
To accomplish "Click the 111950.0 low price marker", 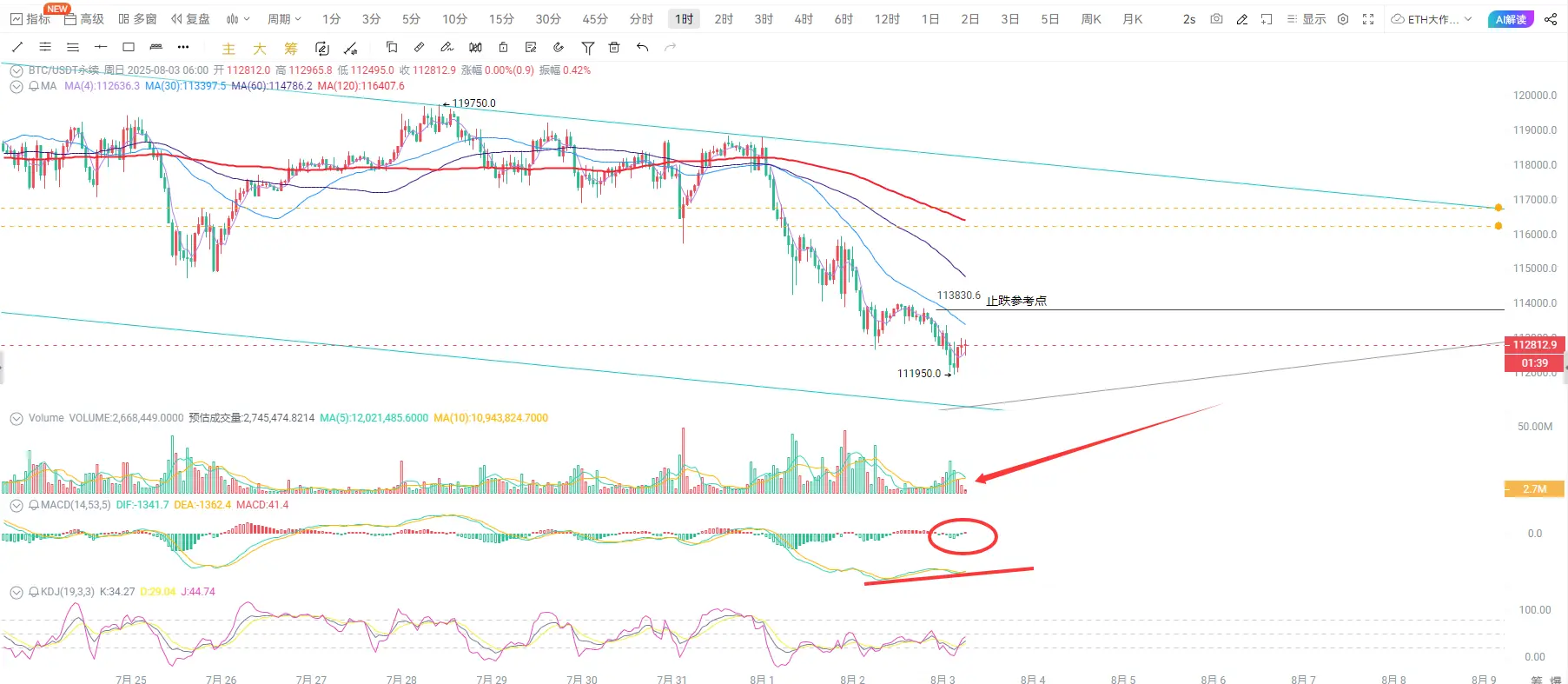I will (x=923, y=374).
